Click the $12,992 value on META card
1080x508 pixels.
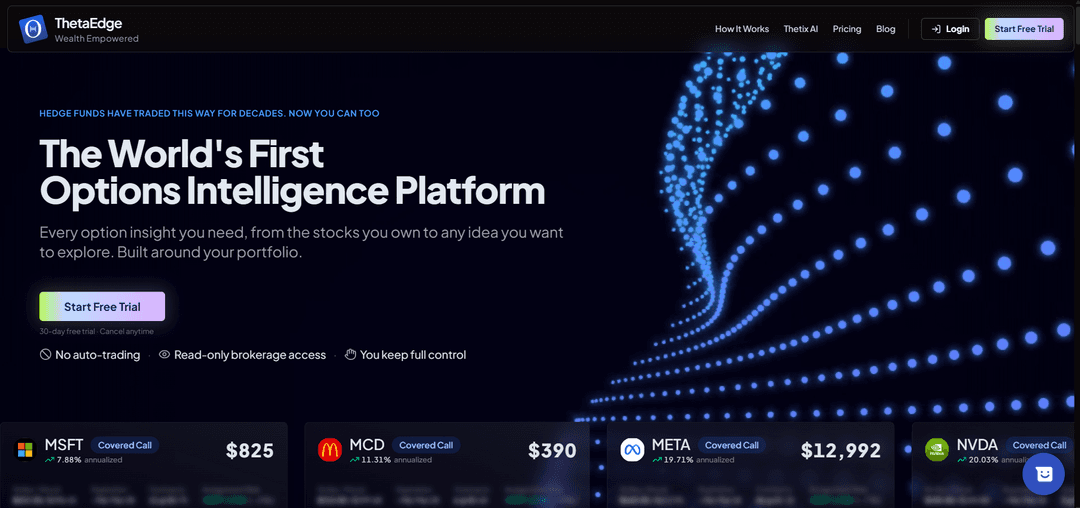click(841, 451)
